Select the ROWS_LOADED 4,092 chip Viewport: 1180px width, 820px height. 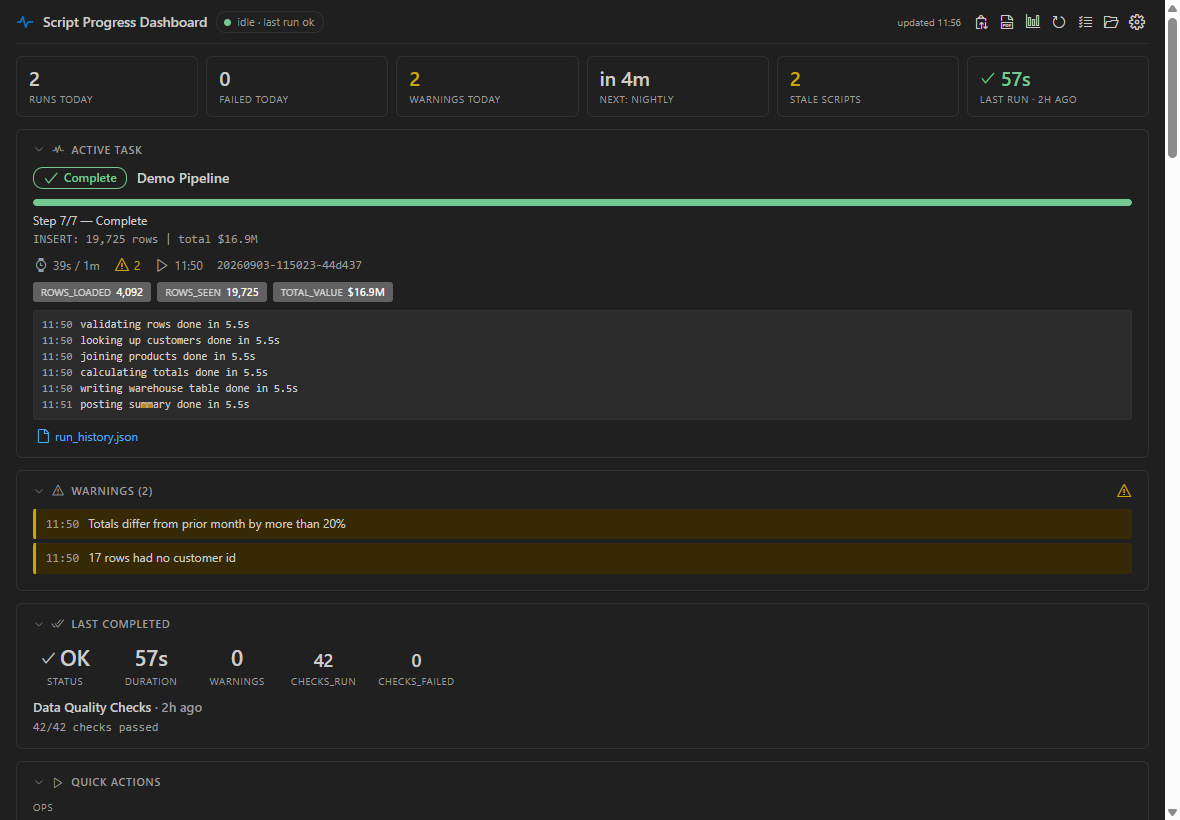click(x=92, y=292)
